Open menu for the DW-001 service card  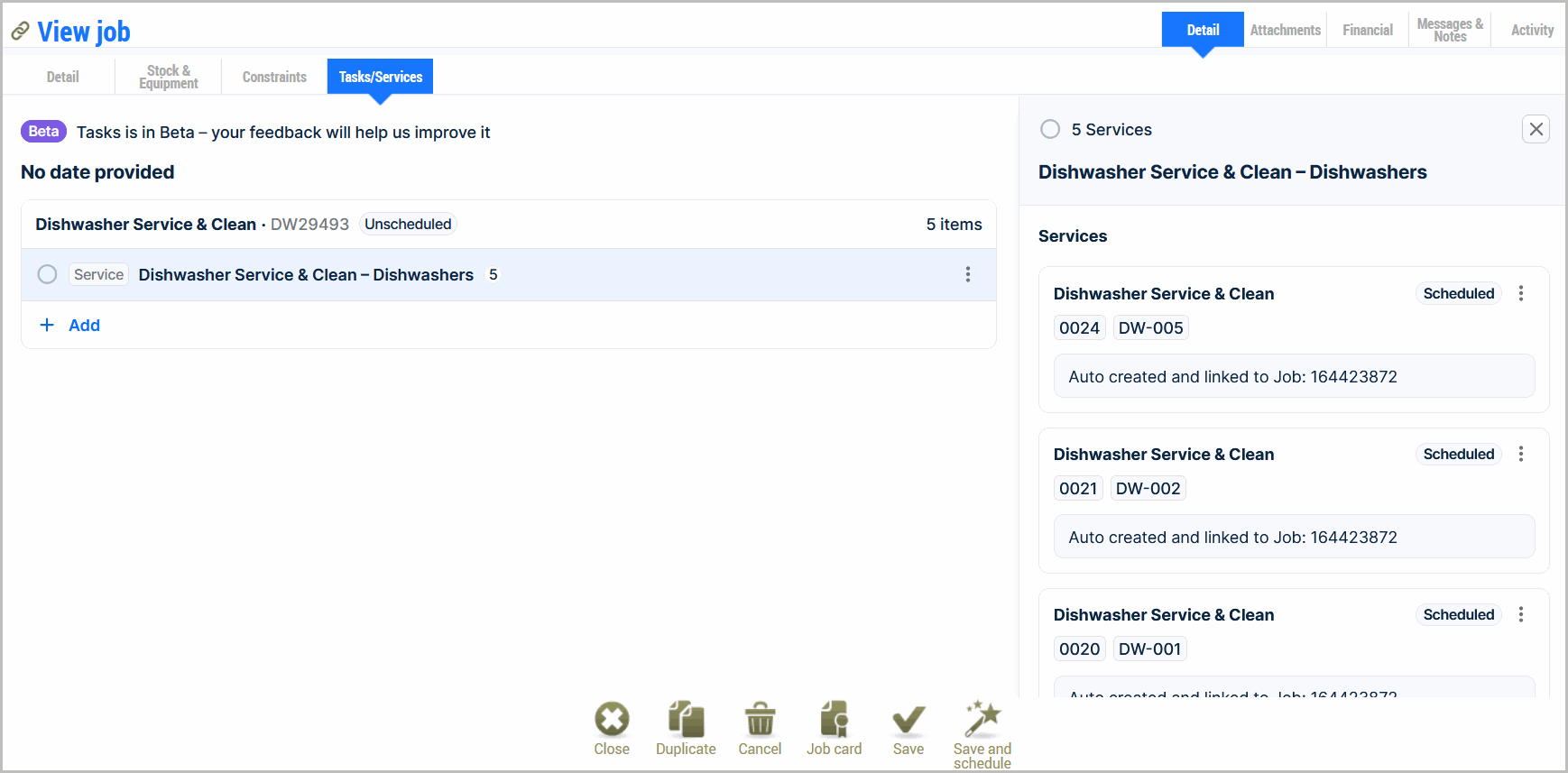(1521, 614)
